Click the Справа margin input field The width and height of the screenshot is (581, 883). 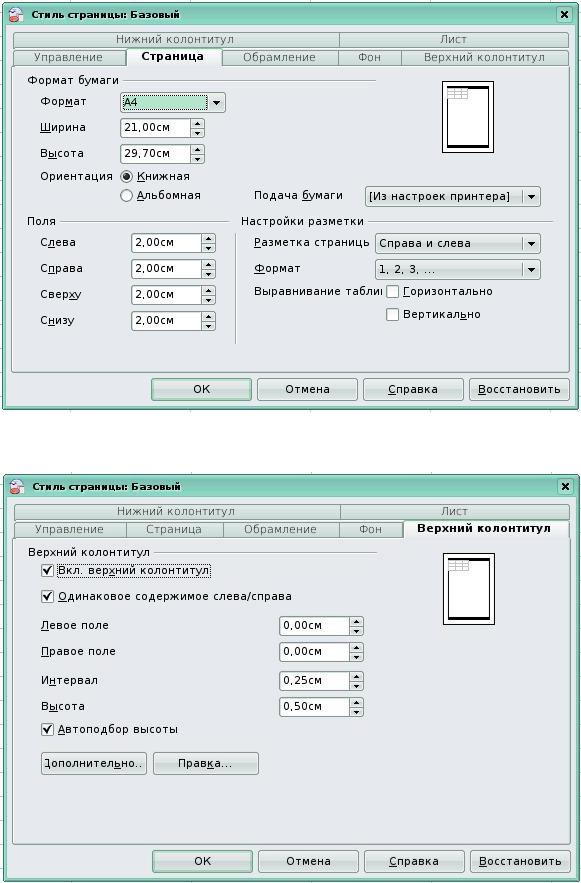(167, 269)
